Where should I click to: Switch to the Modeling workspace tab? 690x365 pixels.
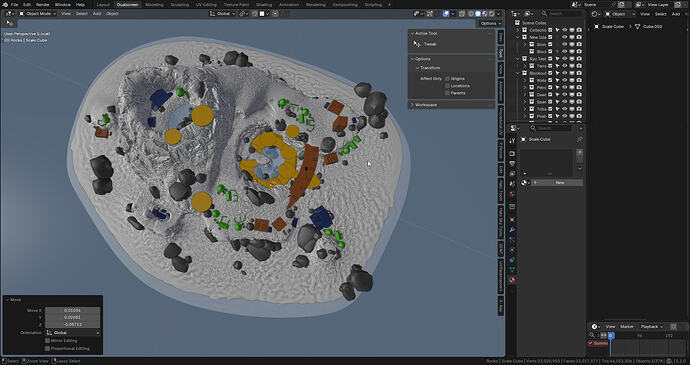pyautogui.click(x=154, y=4)
